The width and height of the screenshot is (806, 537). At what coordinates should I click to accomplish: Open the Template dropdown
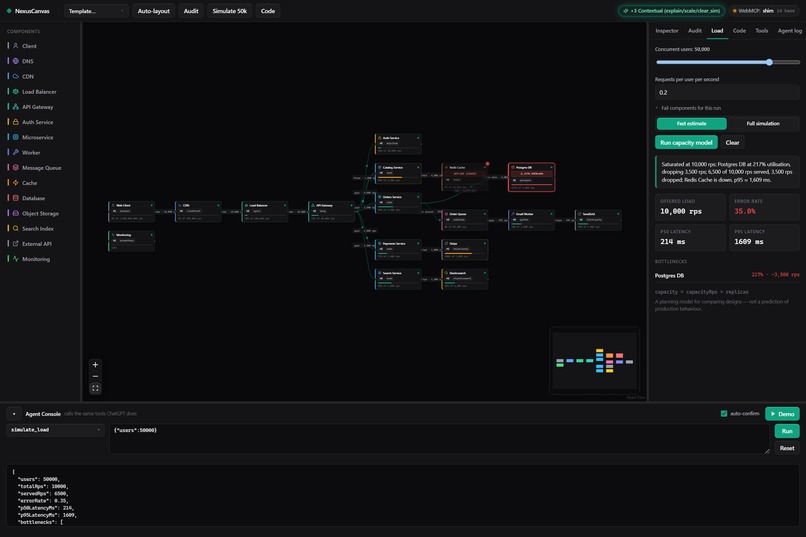point(96,11)
